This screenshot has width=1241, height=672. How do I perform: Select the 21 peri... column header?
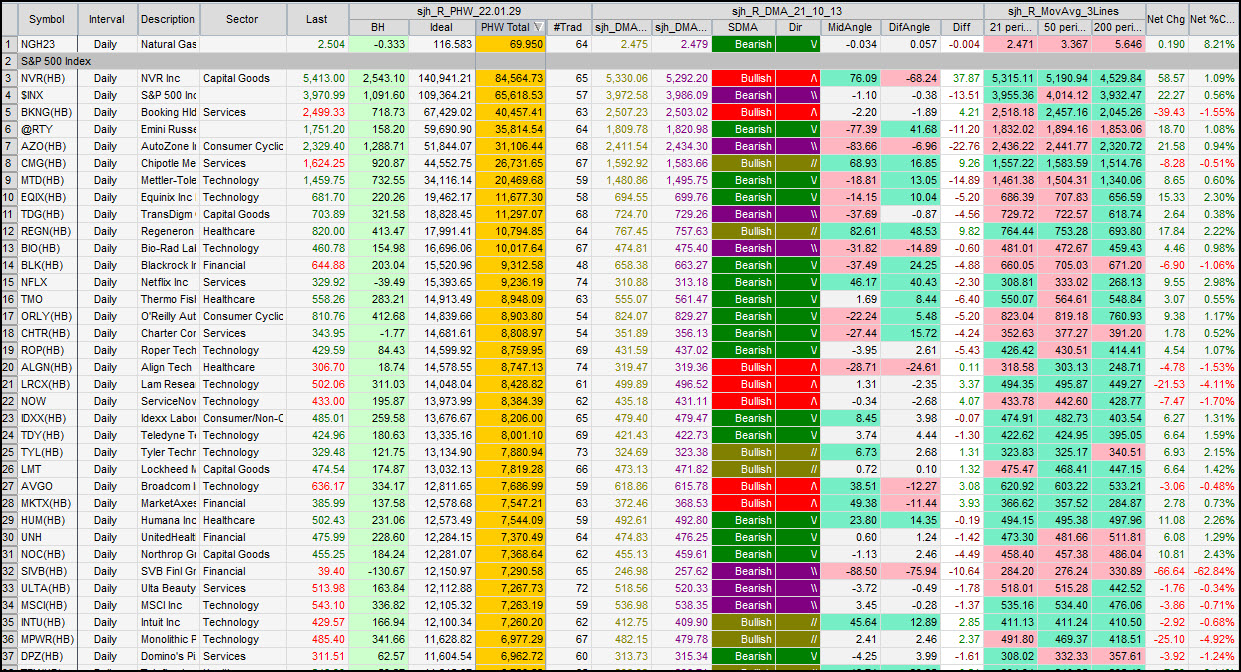[1010, 27]
